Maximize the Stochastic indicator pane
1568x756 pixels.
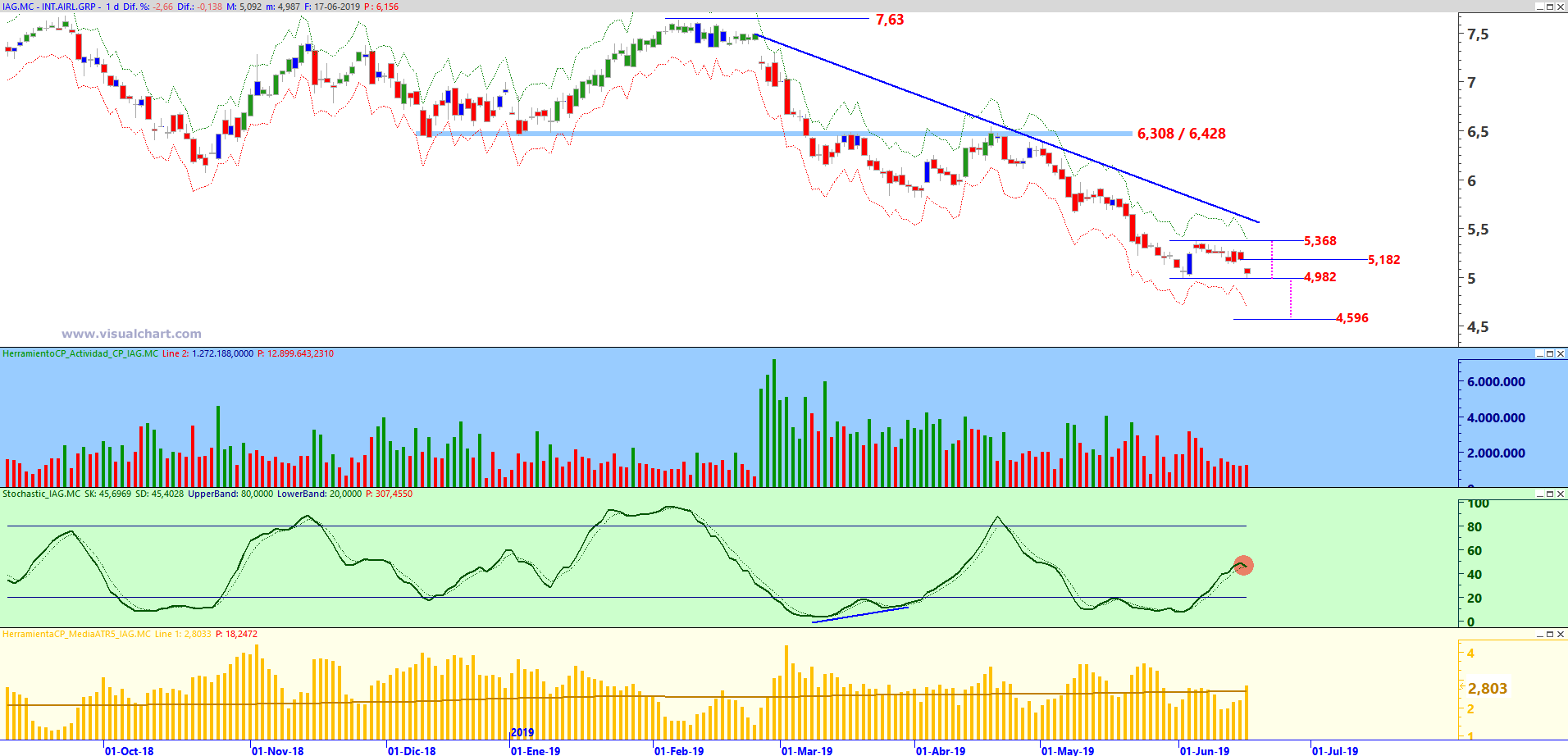click(1550, 494)
